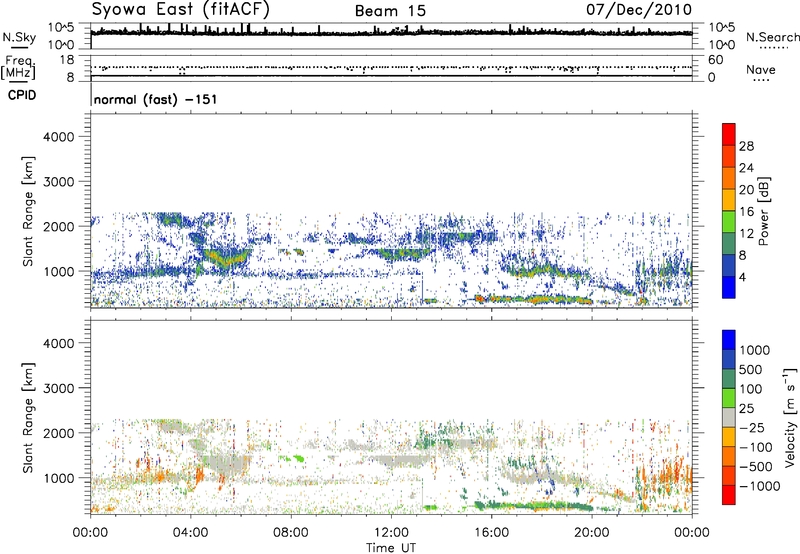Click the '28' label on power colorbar
The width and height of the screenshot is (800, 554).
click(746, 146)
